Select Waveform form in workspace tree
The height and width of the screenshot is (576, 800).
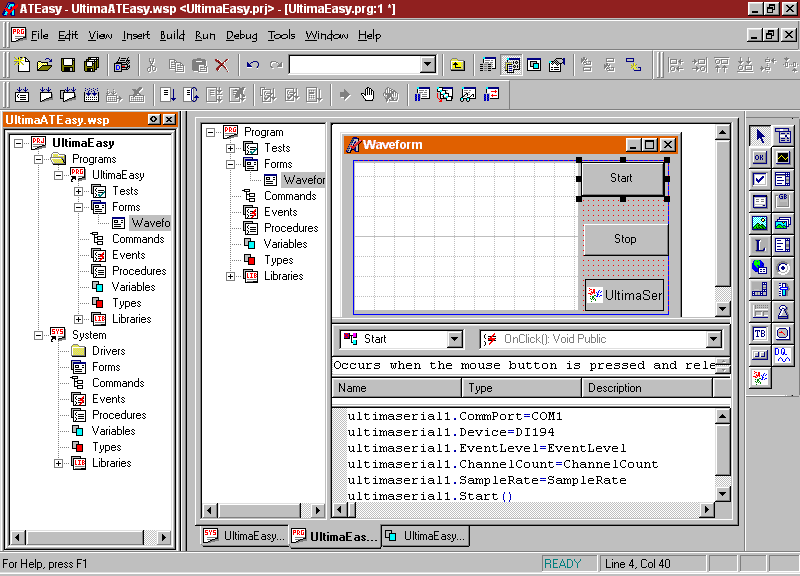pyautogui.click(x=151, y=223)
